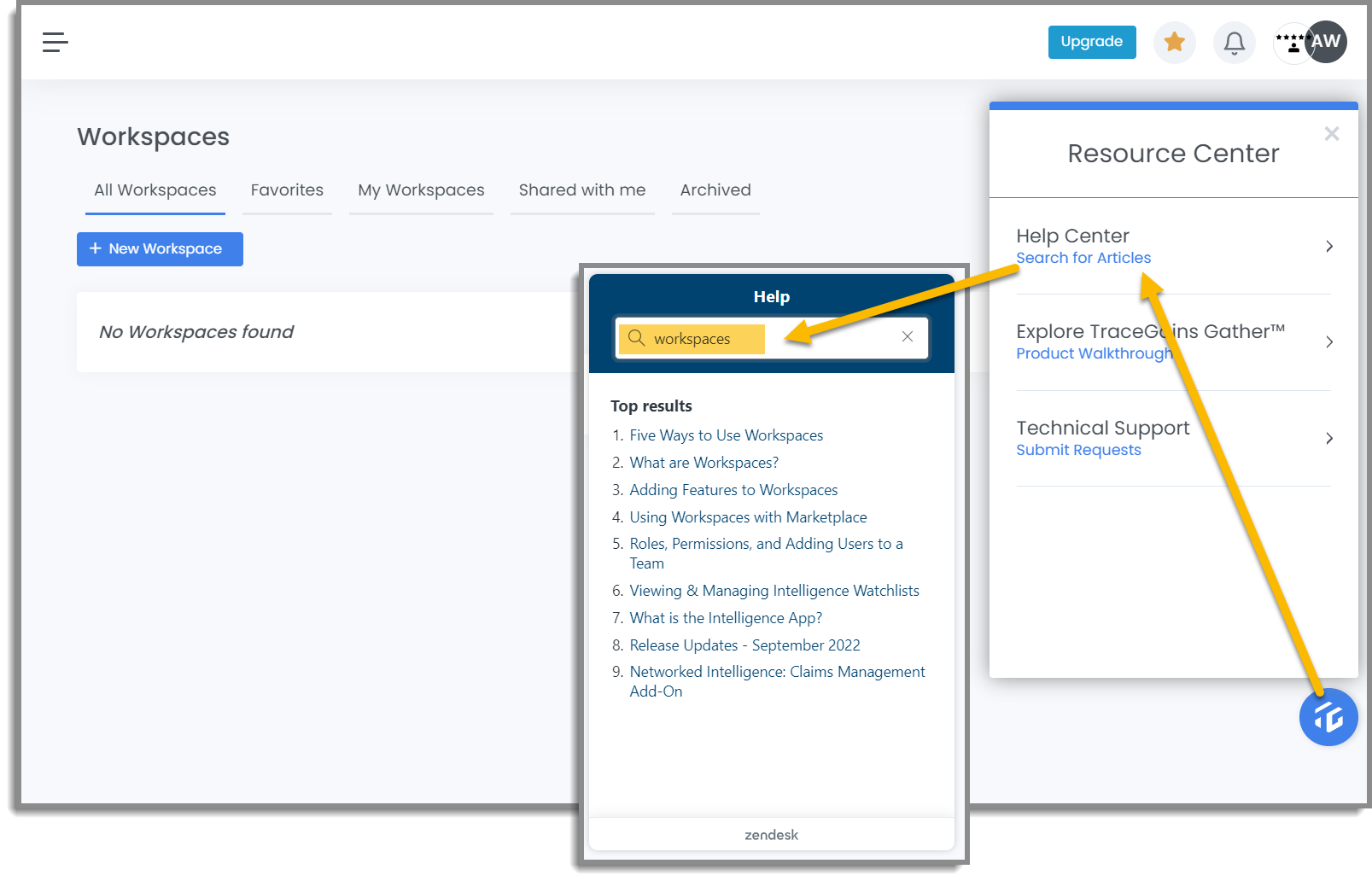
Task: Open the notifications bell icon
Action: 1234,42
